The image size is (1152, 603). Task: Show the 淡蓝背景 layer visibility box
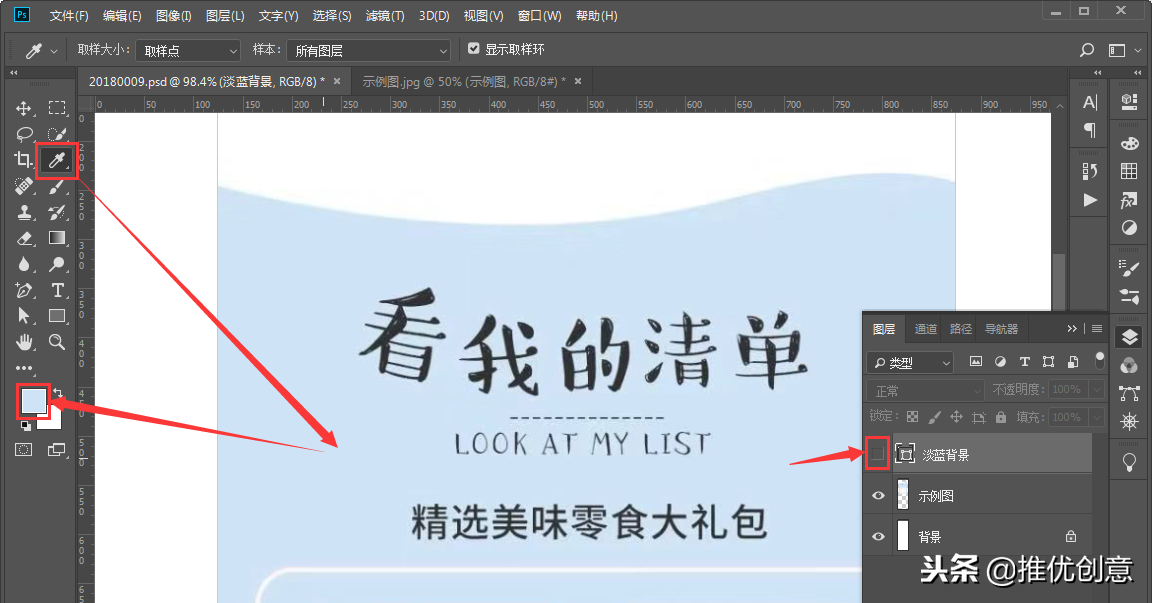(x=877, y=454)
